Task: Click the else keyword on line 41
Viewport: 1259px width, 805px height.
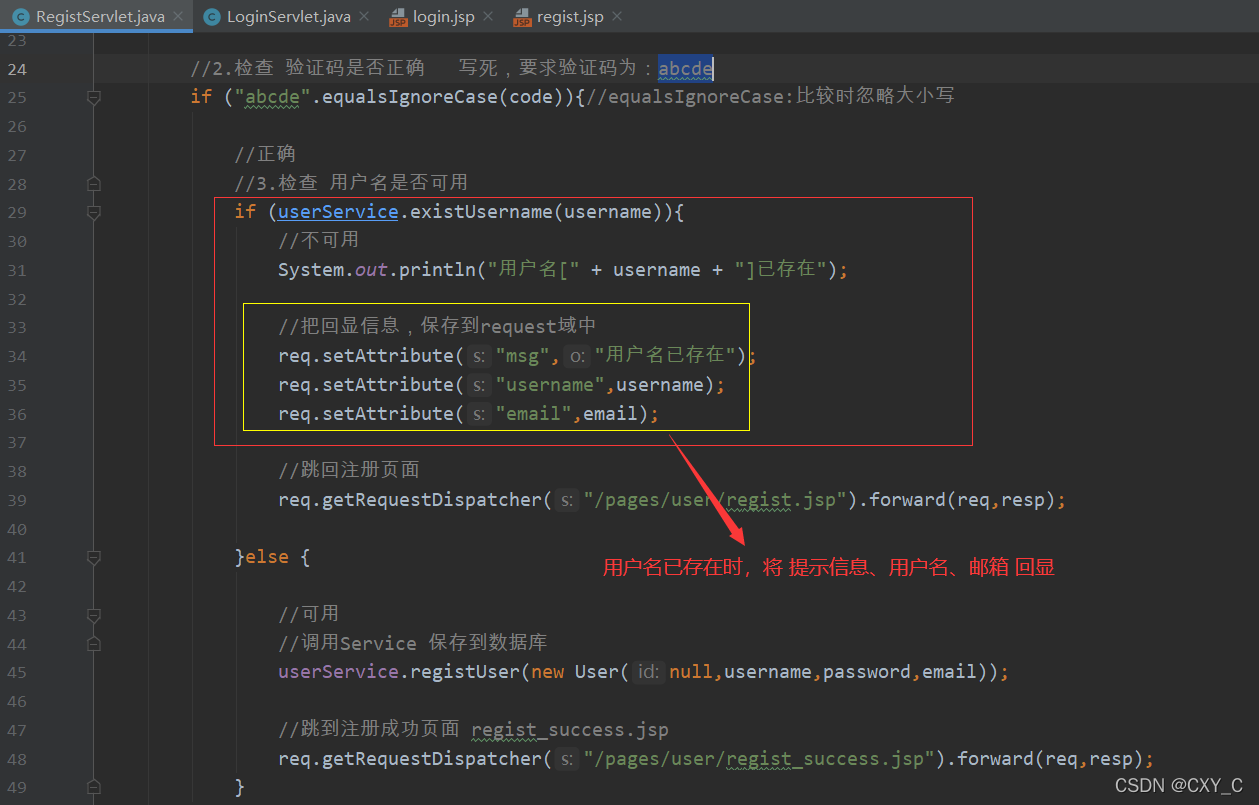Action: click(267, 557)
